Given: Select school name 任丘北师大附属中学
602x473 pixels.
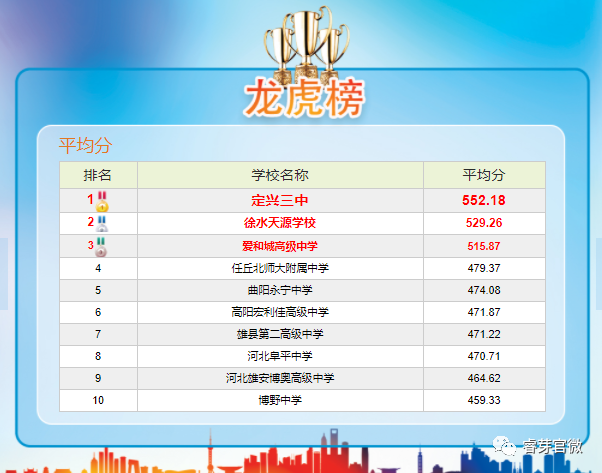Looking at the screenshot, I should click(280, 268).
